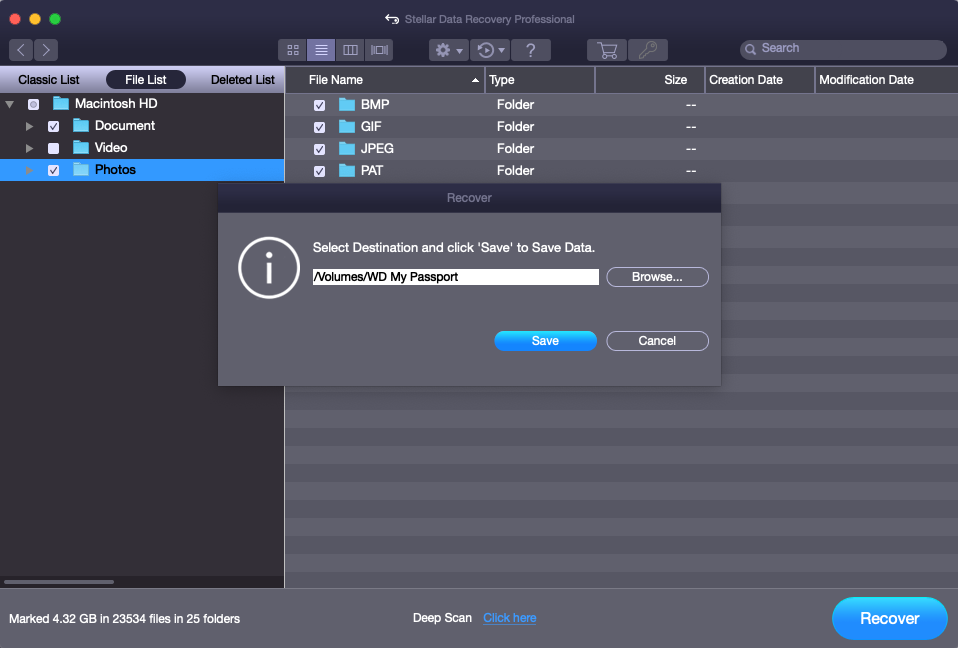The height and width of the screenshot is (648, 958).
Task: Click the Deep Scan 'Click here' link
Action: 510,617
